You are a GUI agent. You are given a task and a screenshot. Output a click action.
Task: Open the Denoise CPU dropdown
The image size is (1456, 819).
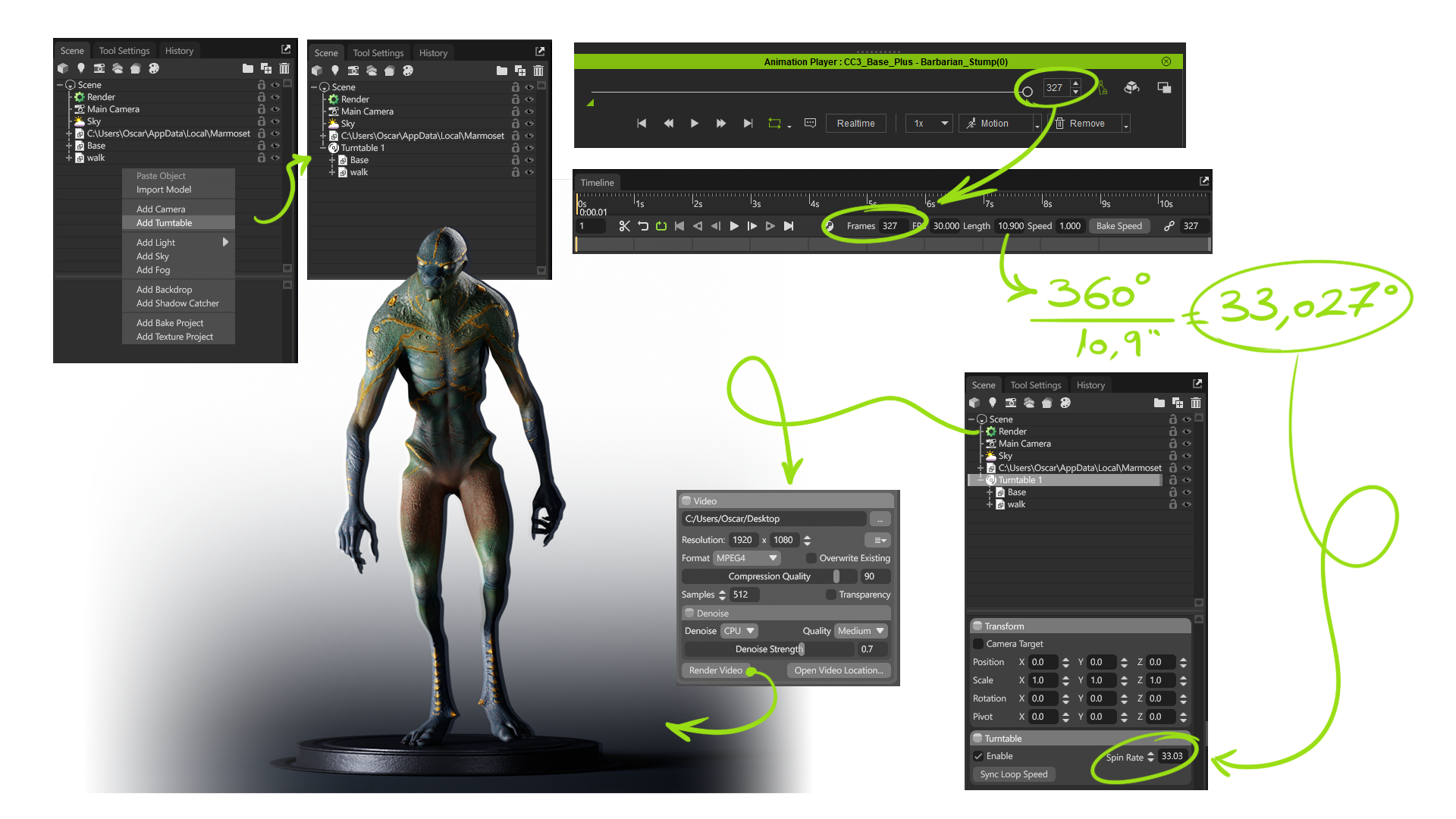point(739,631)
